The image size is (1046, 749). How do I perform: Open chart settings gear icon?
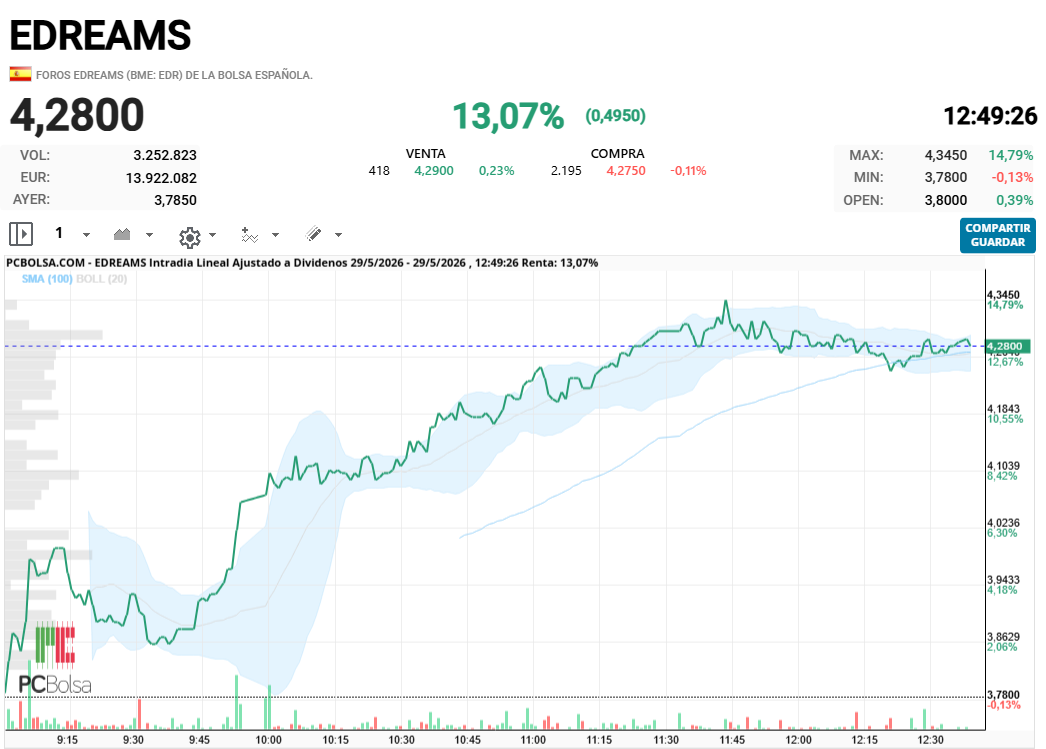(190, 237)
